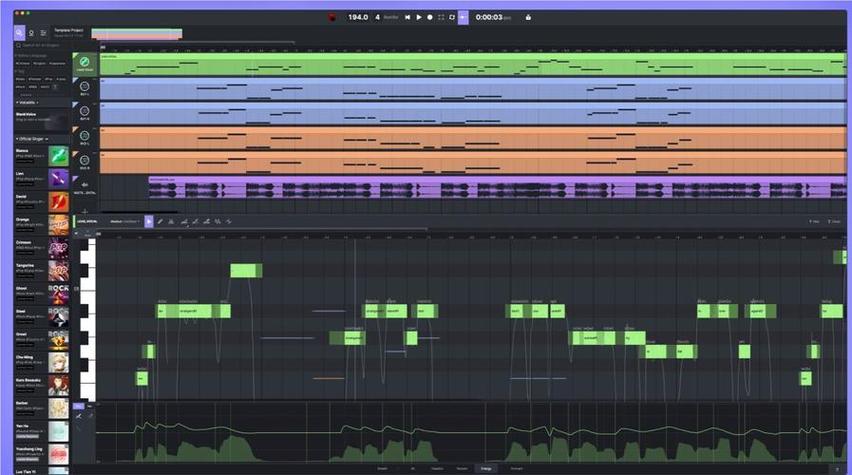
Task: Skip back to the project start
Action: point(408,17)
